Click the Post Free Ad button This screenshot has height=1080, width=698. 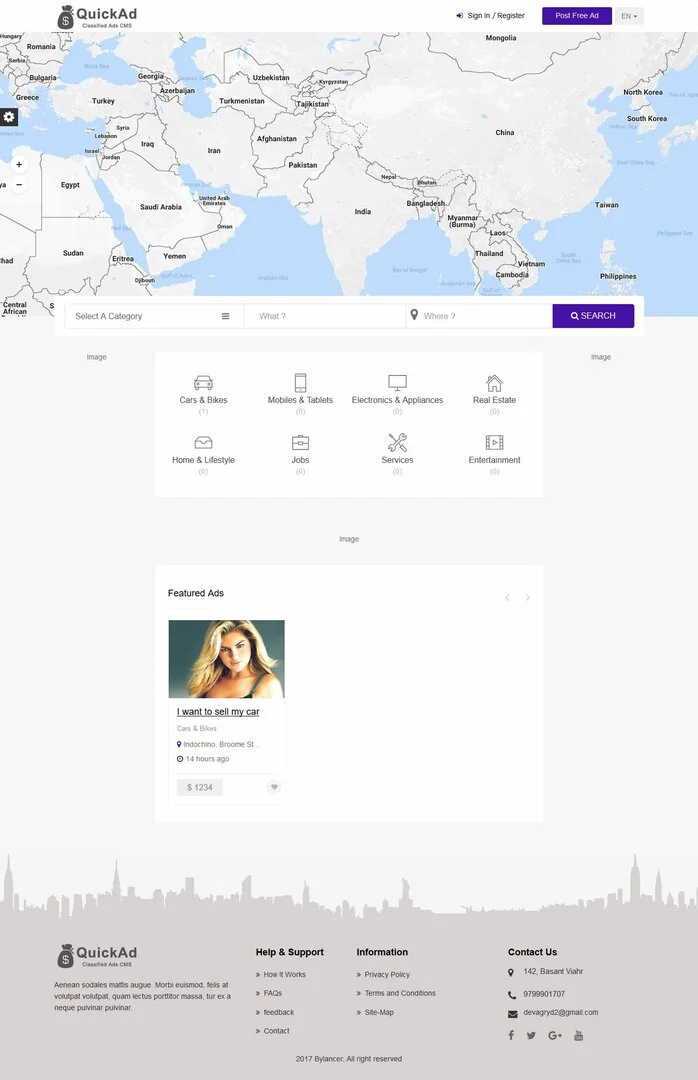577,16
